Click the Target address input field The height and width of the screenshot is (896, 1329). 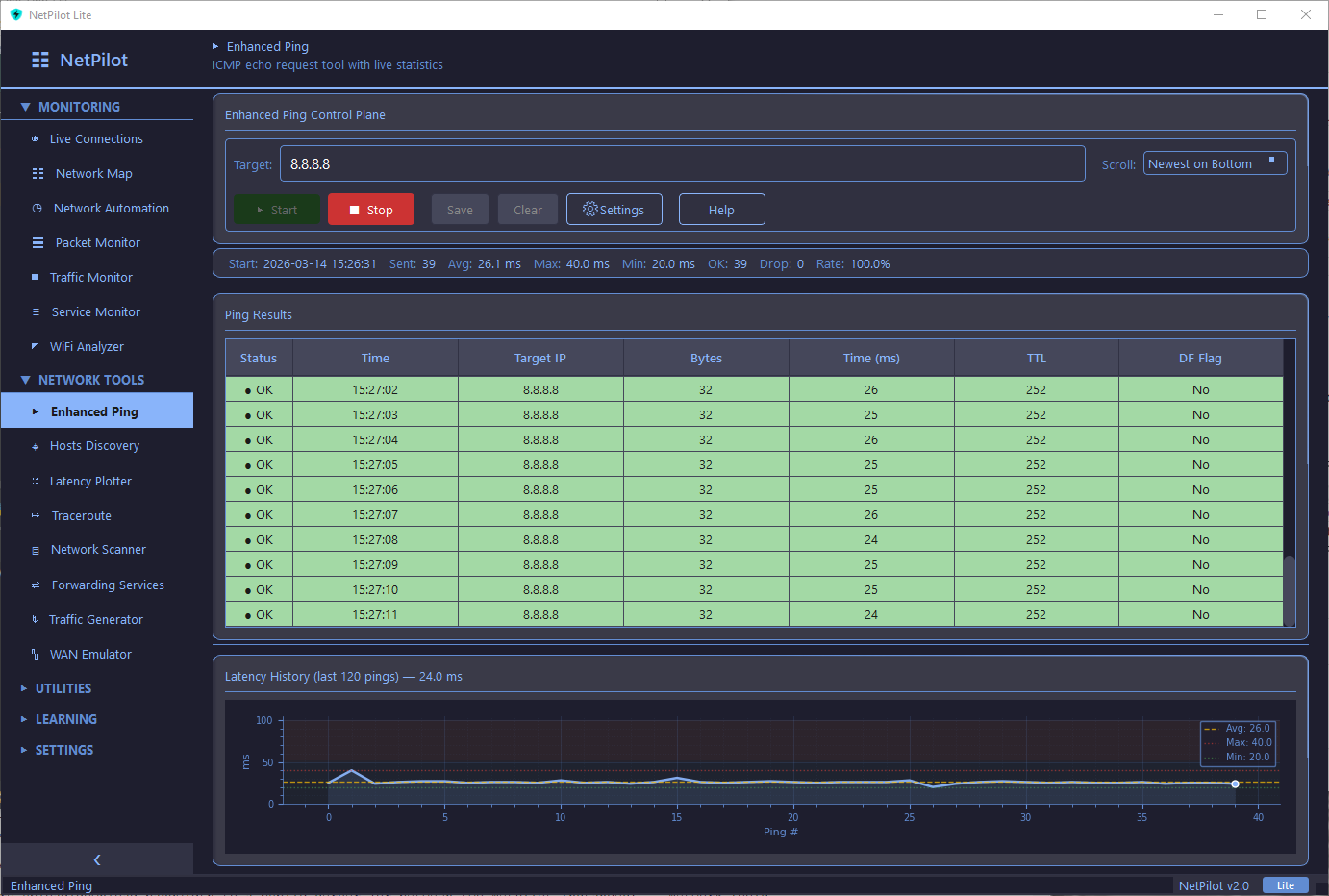(x=682, y=164)
